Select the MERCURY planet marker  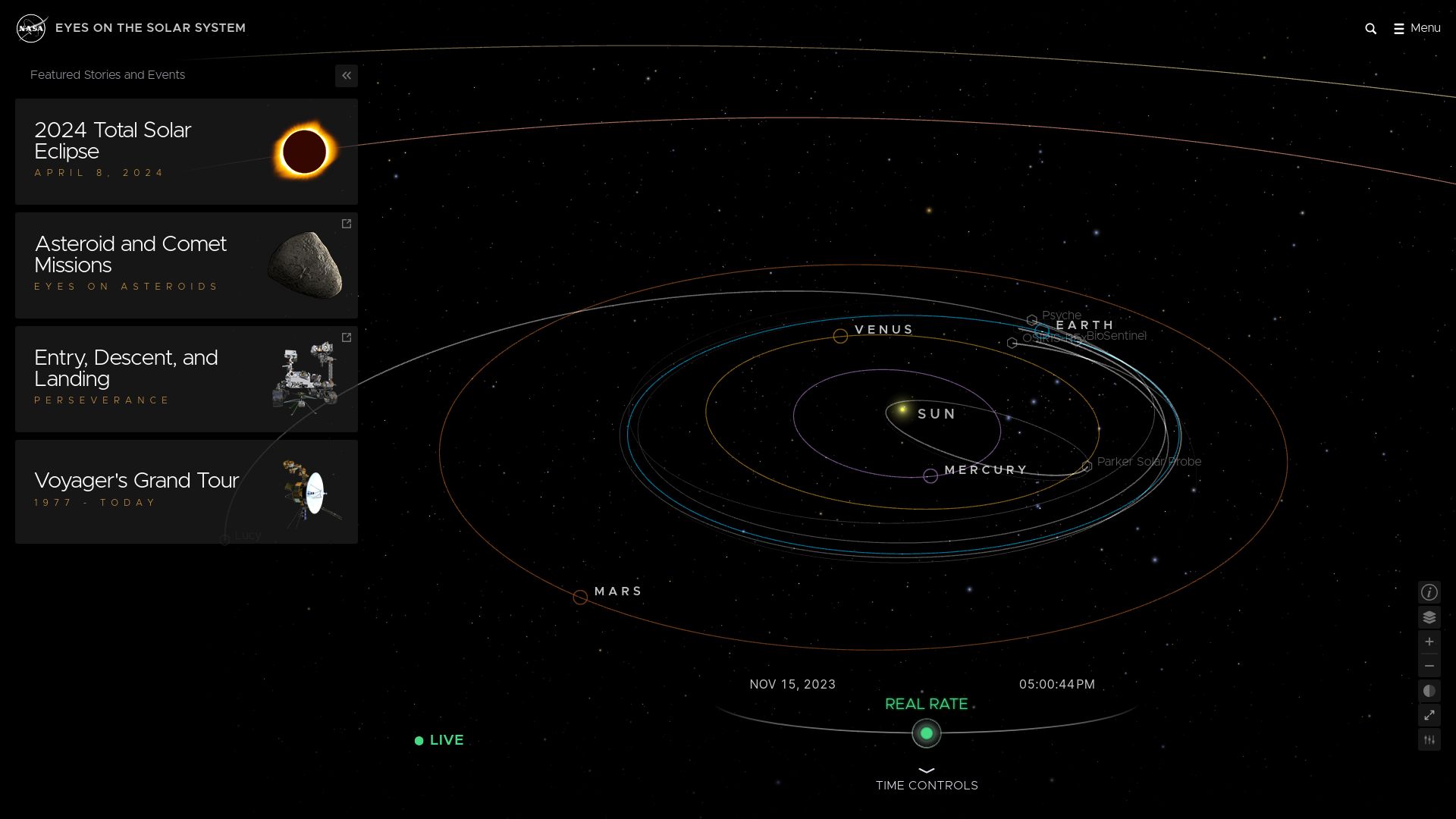930,476
